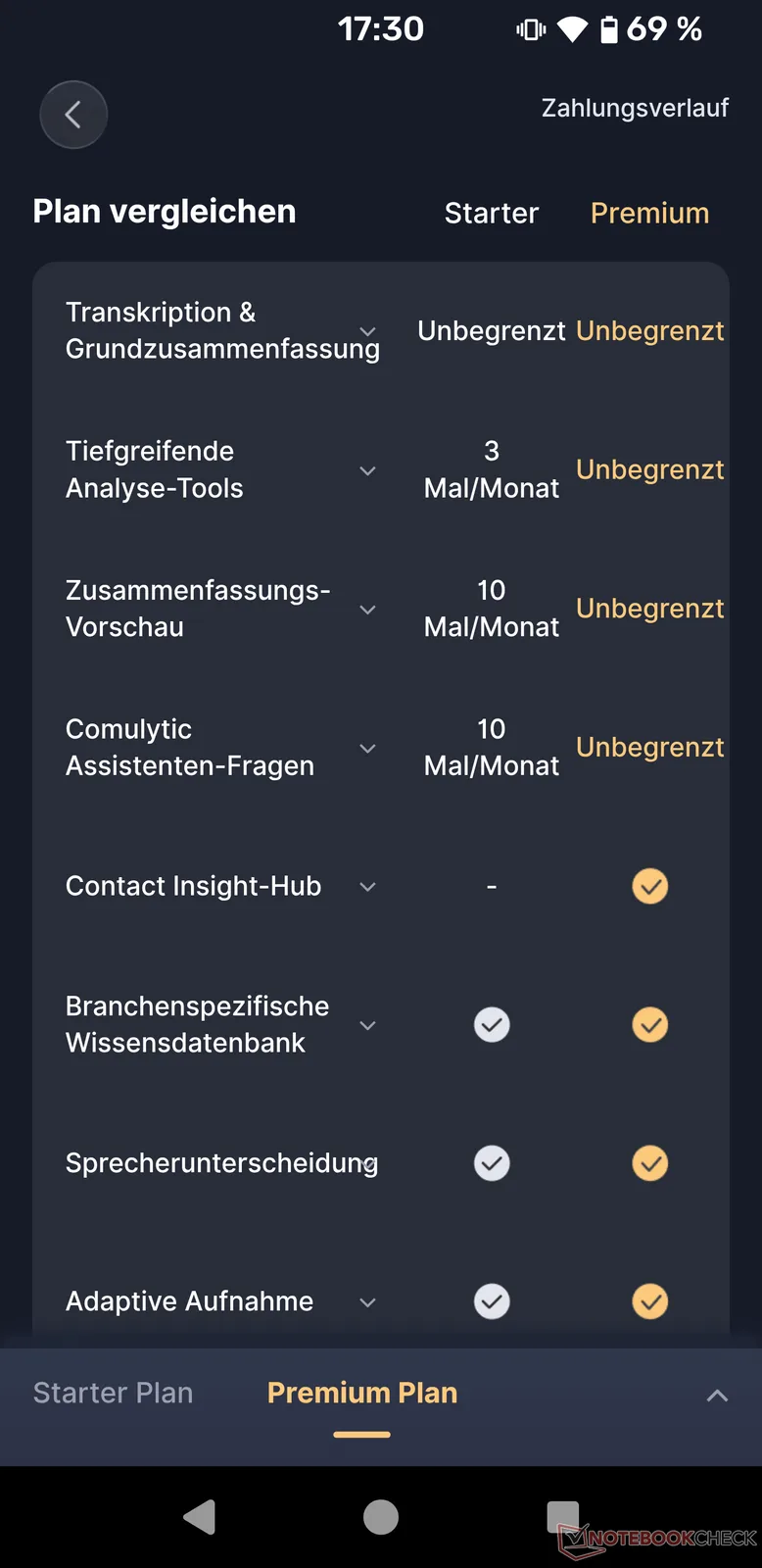Tap Starter checkmark for Branchenspezifische Wissensdatenbank
The height and width of the screenshot is (1568, 762).
click(492, 1025)
